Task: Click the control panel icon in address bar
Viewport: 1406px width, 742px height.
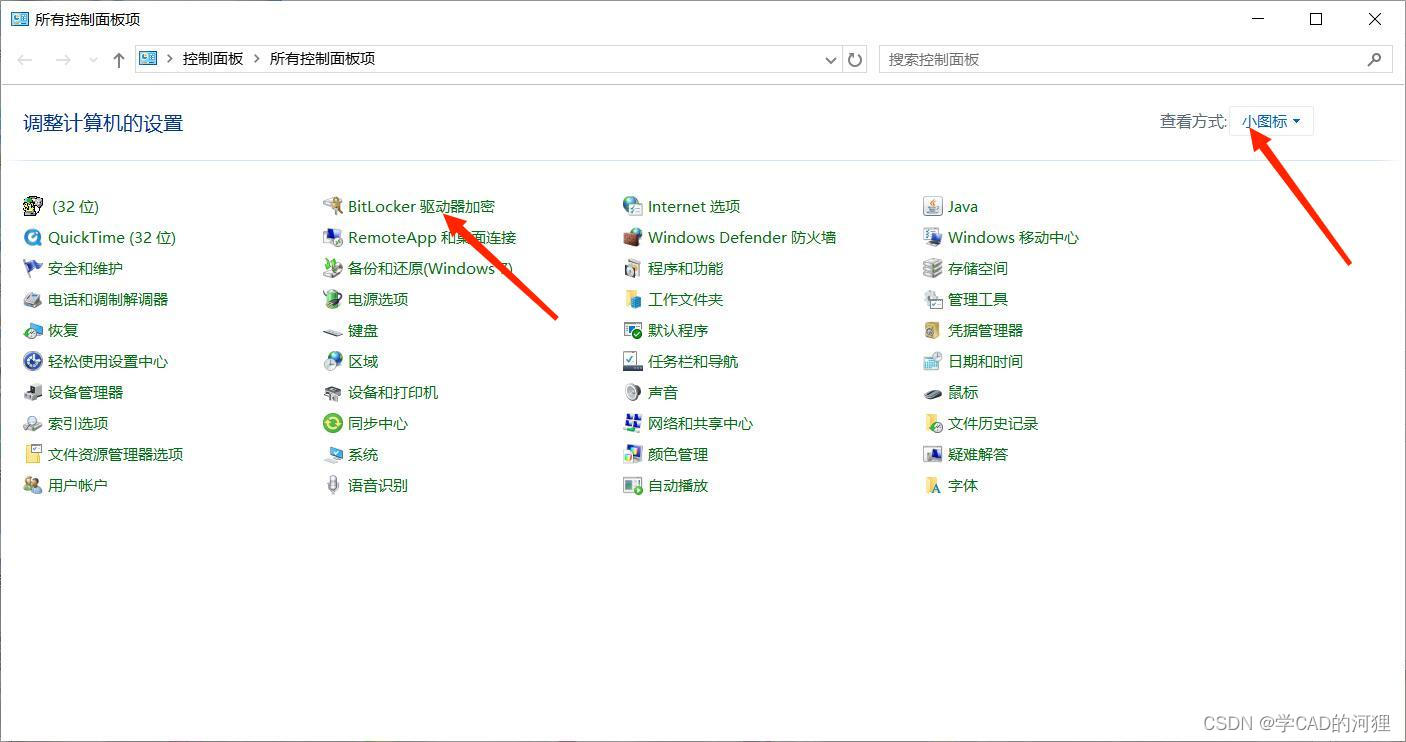Action: (148, 58)
